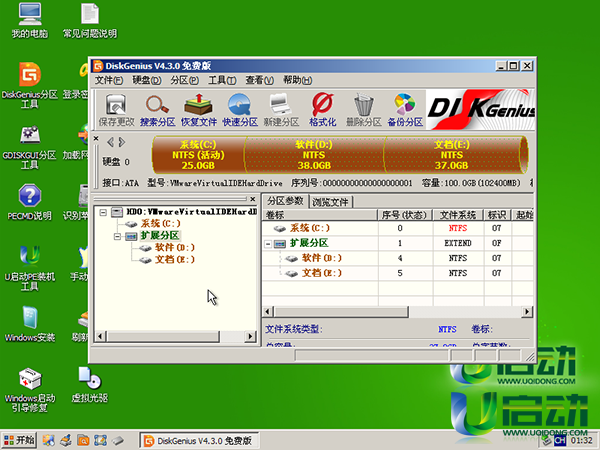Open PECMD说明 help shortcut
This screenshot has width=600, height=450.
pyautogui.click(x=30, y=203)
